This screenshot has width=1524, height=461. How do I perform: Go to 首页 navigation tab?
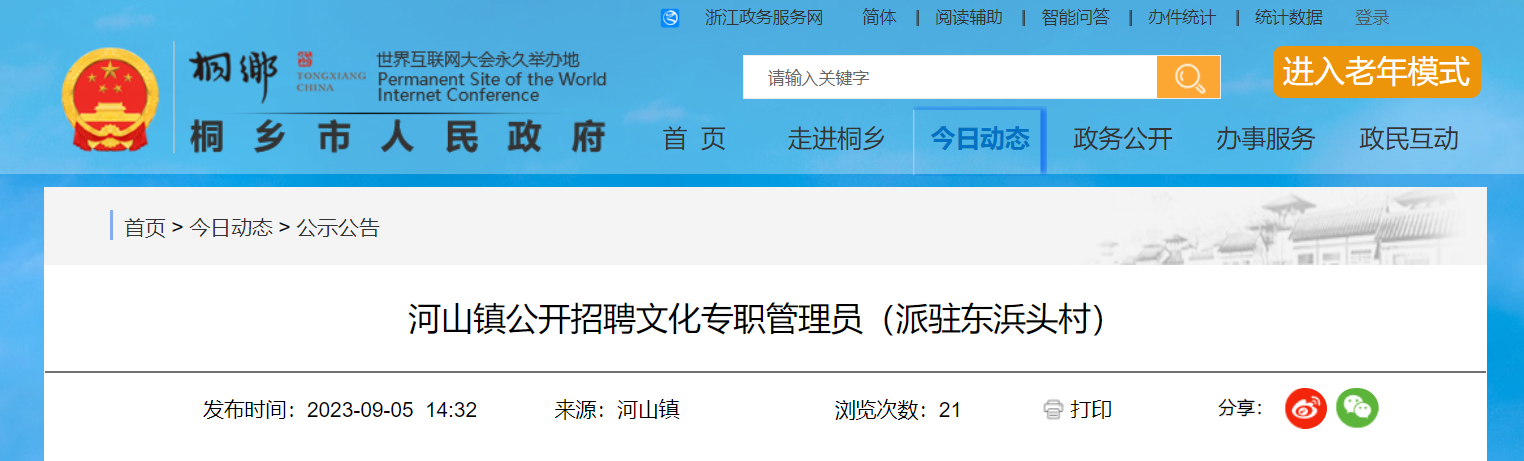(x=694, y=139)
